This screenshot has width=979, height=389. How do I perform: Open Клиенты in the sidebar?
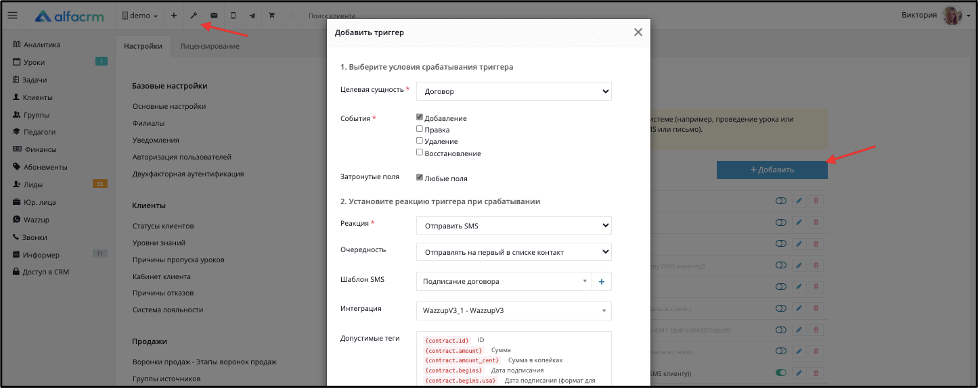pos(32,97)
